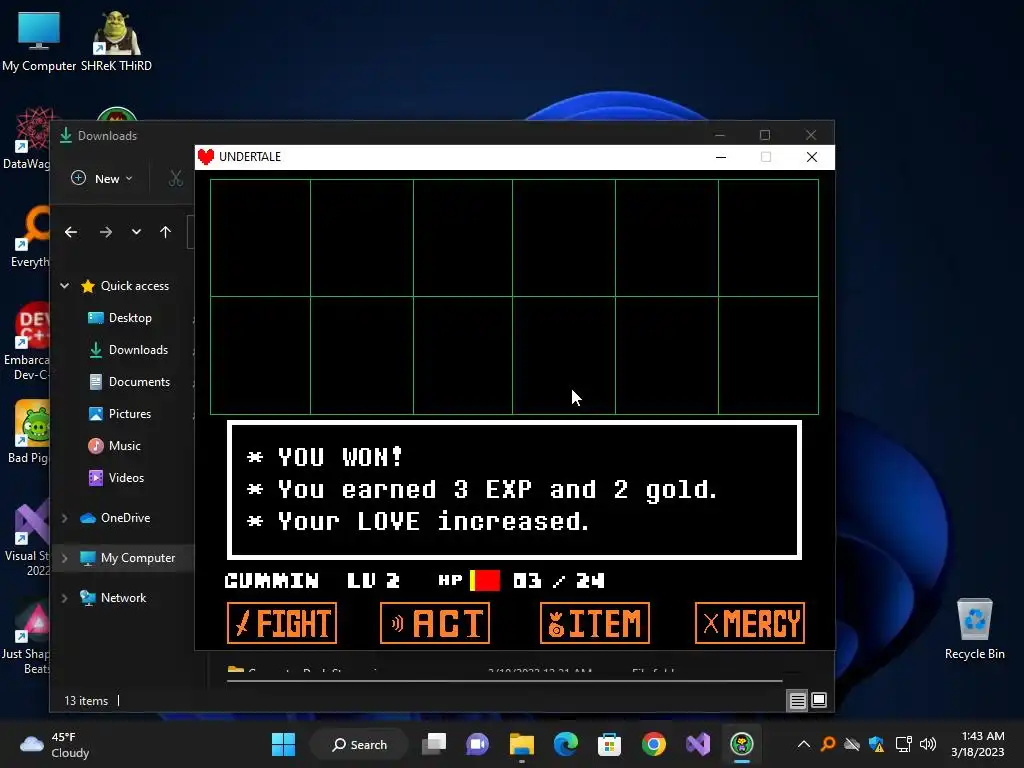The height and width of the screenshot is (768, 1024).
Task: Click the 13 items status text
Action: click(x=86, y=701)
